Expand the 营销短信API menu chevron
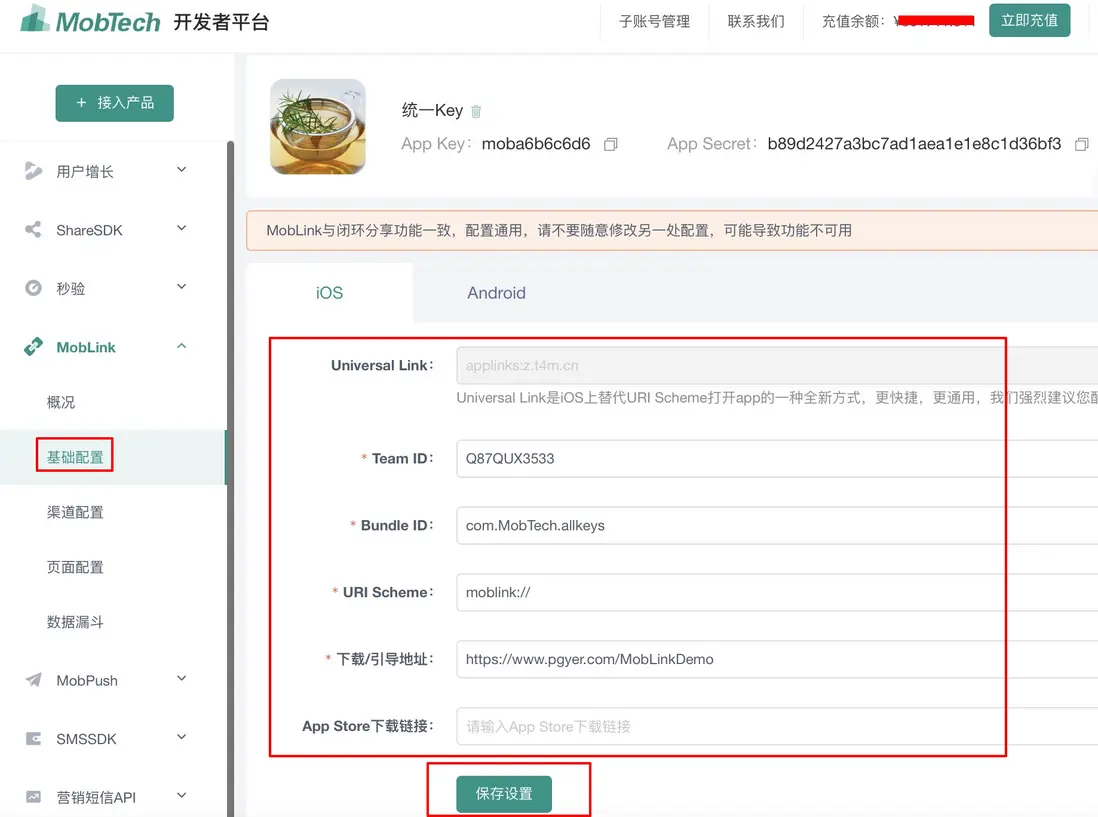 (181, 795)
